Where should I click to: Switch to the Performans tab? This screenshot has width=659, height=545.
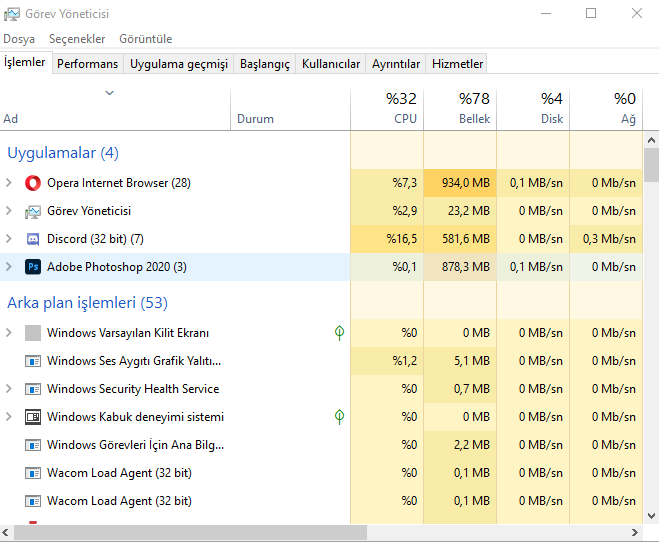(x=87, y=64)
